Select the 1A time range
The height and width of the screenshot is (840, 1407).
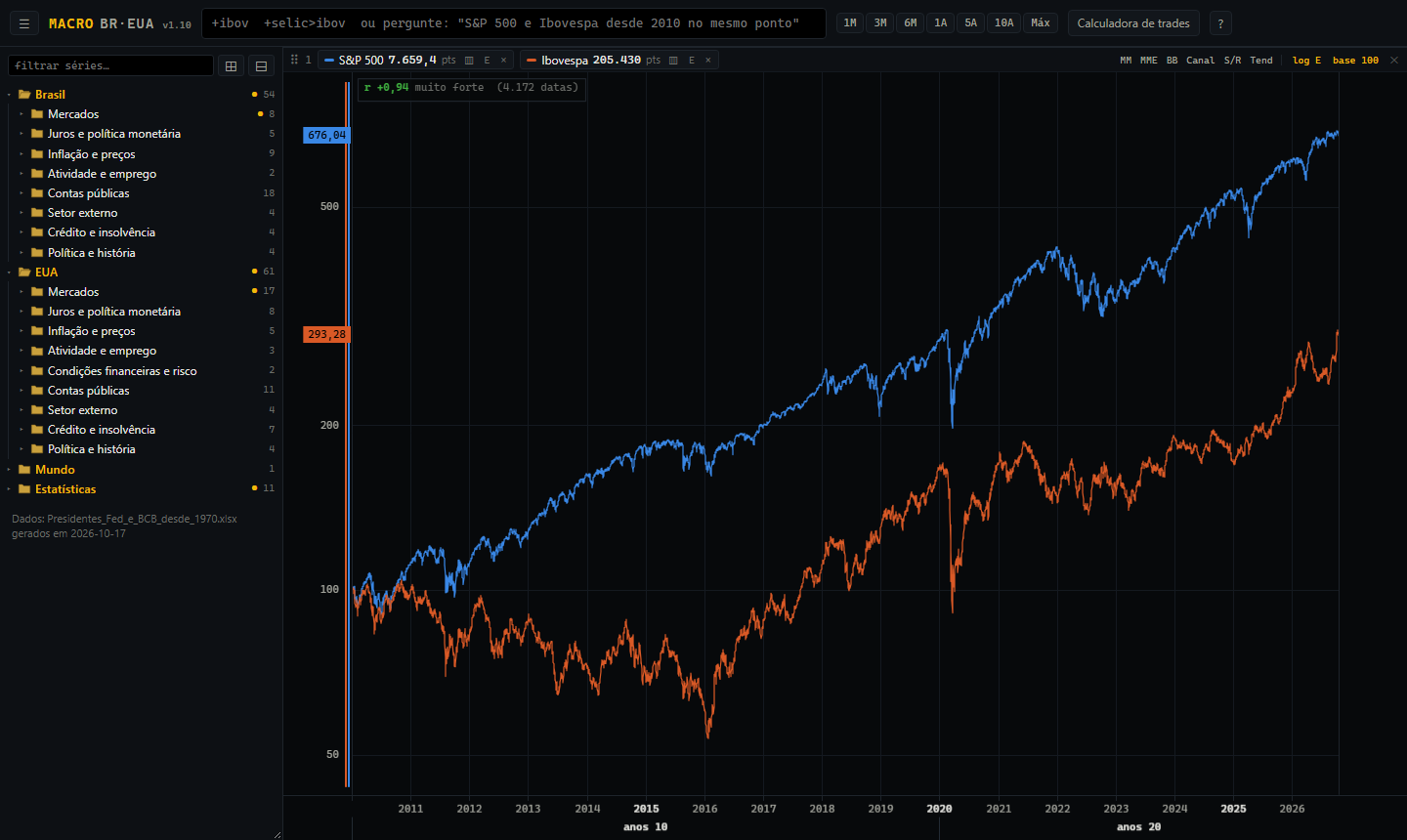[x=941, y=22]
